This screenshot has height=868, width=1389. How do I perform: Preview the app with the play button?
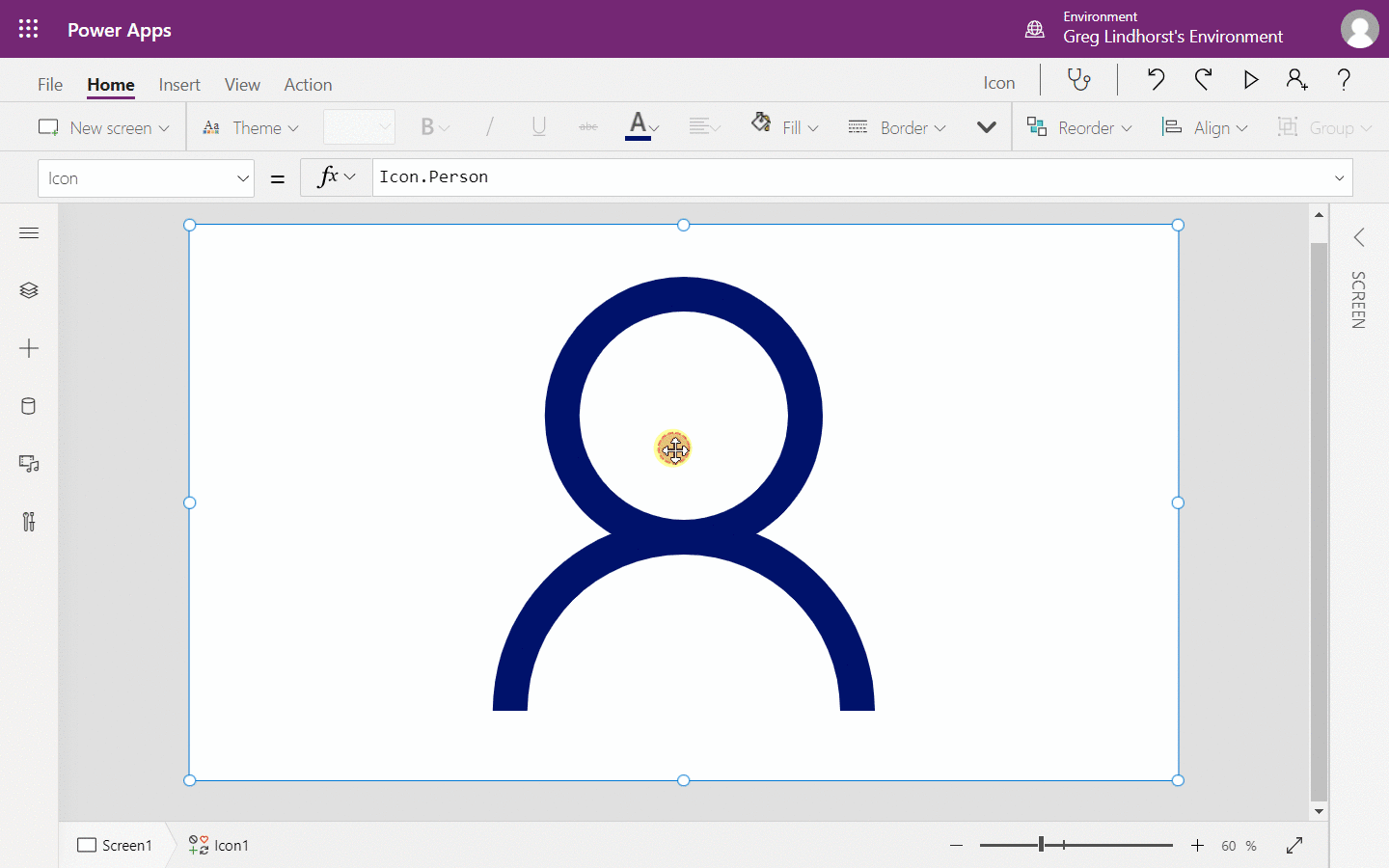(1250, 80)
